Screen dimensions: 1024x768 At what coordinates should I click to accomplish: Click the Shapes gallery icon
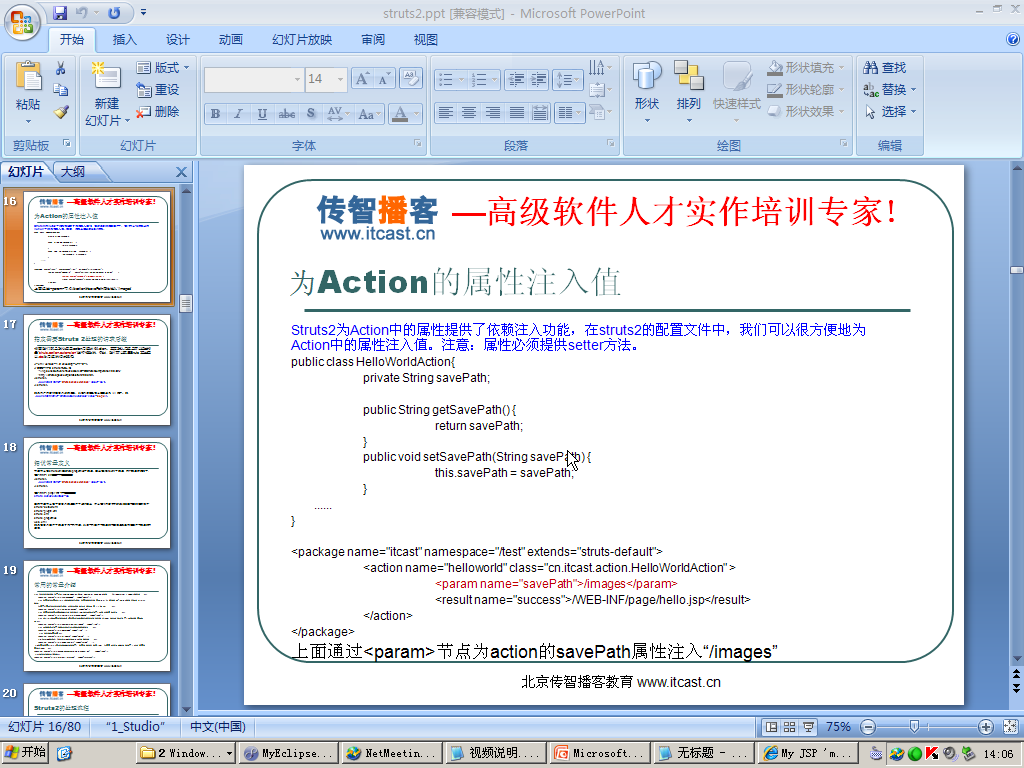coord(647,76)
